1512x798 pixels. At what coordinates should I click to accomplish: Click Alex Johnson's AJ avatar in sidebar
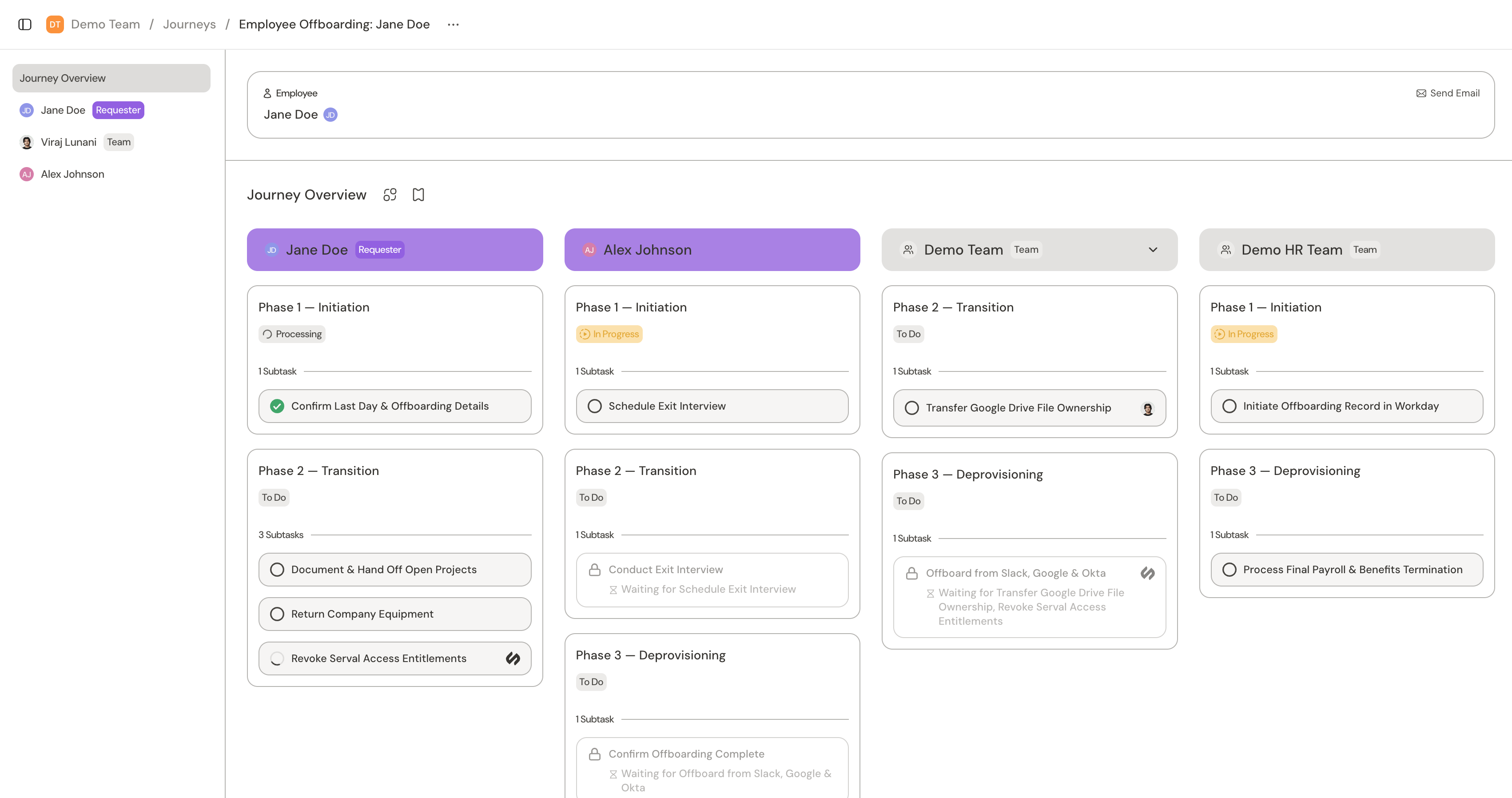pyautogui.click(x=26, y=175)
